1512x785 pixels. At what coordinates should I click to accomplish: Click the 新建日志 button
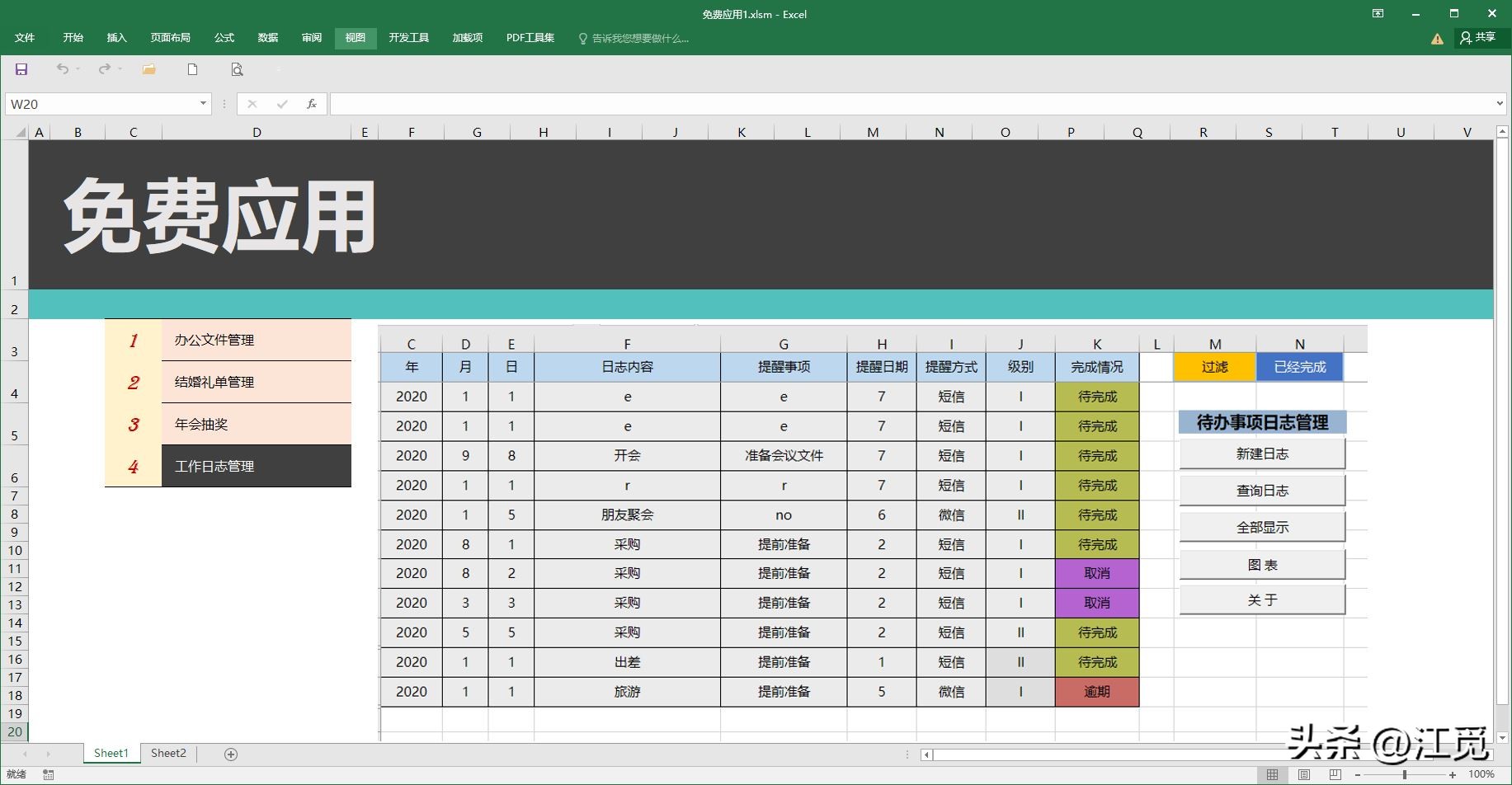pos(1262,454)
